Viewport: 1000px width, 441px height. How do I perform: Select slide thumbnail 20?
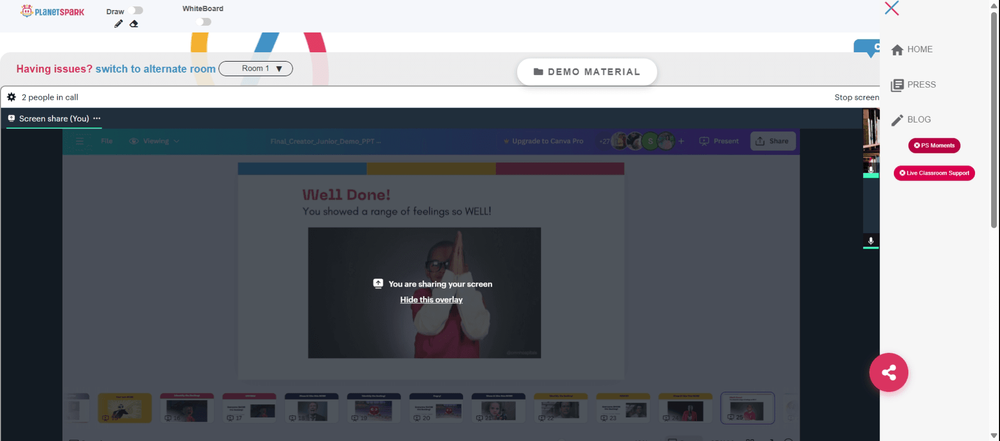coord(436,408)
